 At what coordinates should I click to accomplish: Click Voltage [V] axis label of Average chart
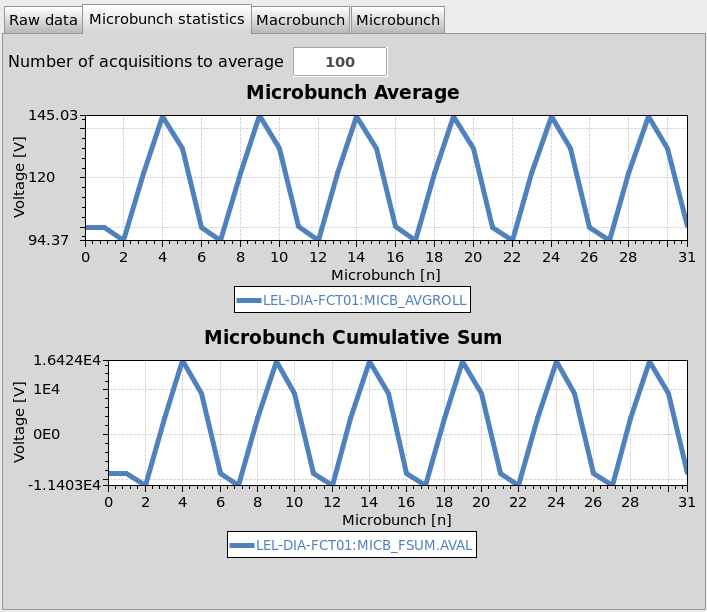19,178
